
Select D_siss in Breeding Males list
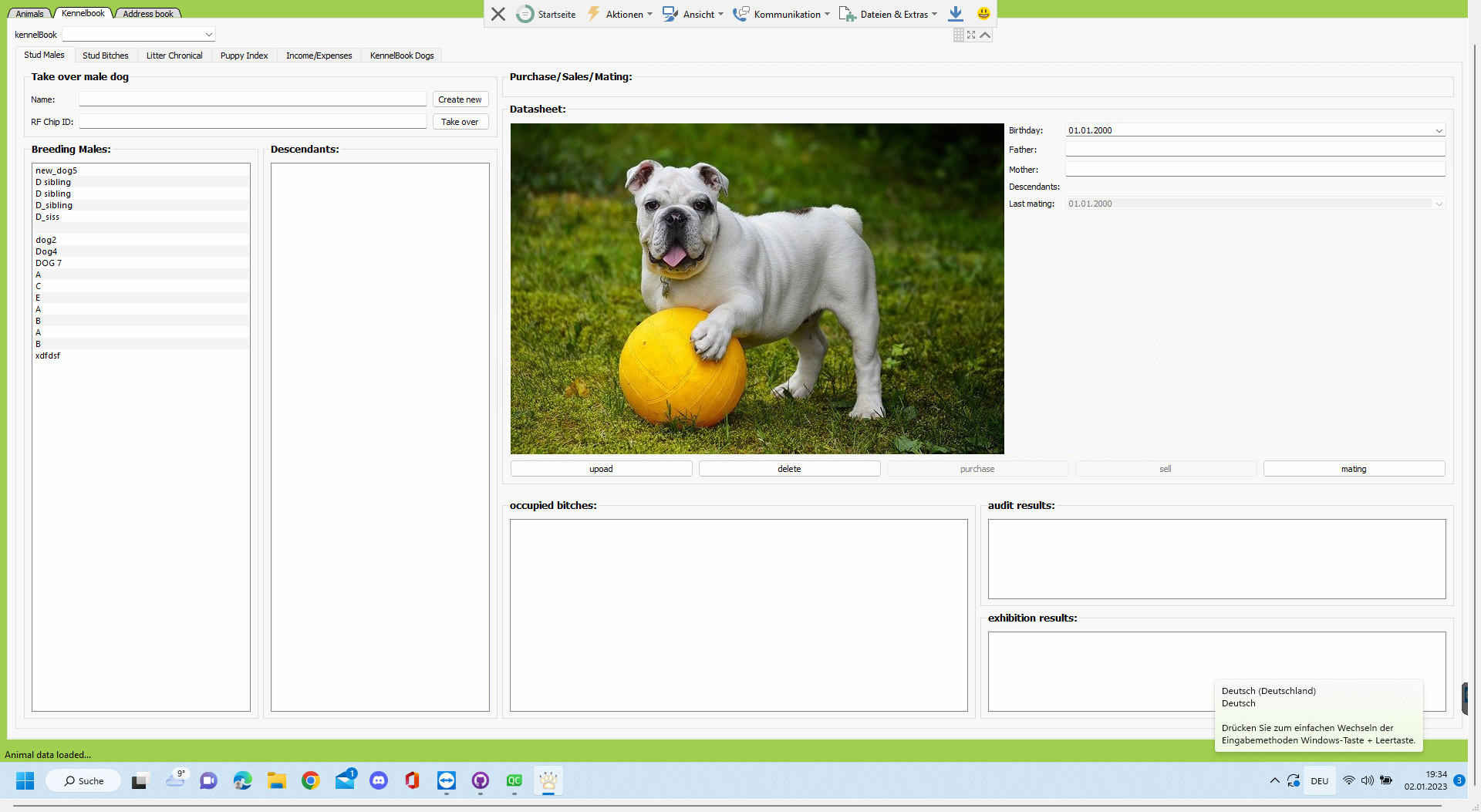tap(141, 217)
